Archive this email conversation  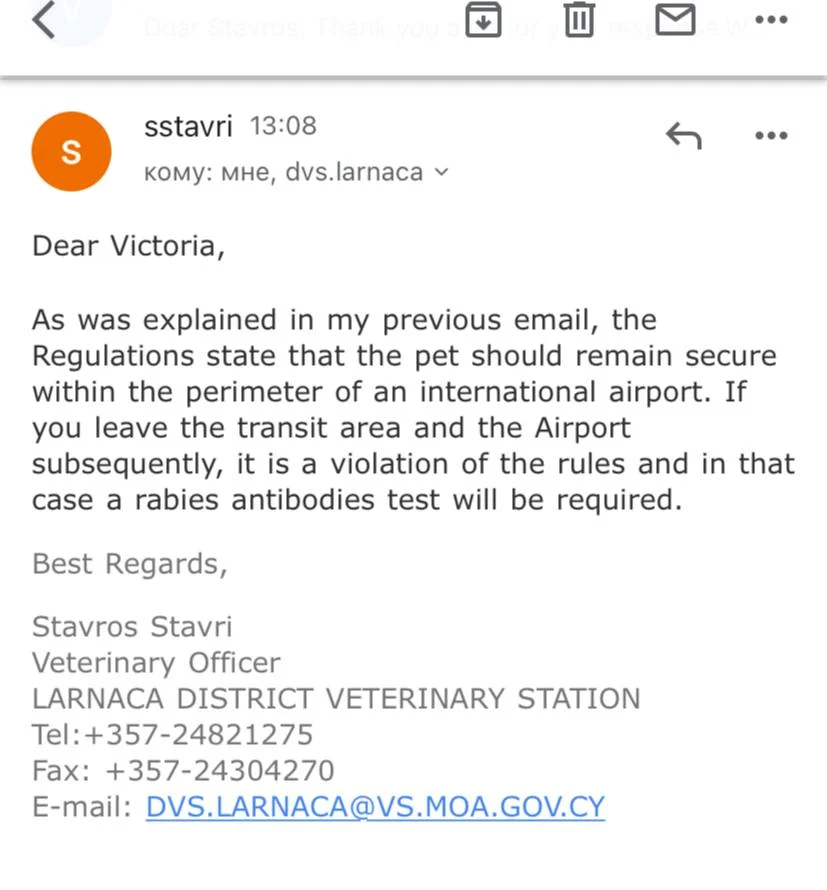484,19
